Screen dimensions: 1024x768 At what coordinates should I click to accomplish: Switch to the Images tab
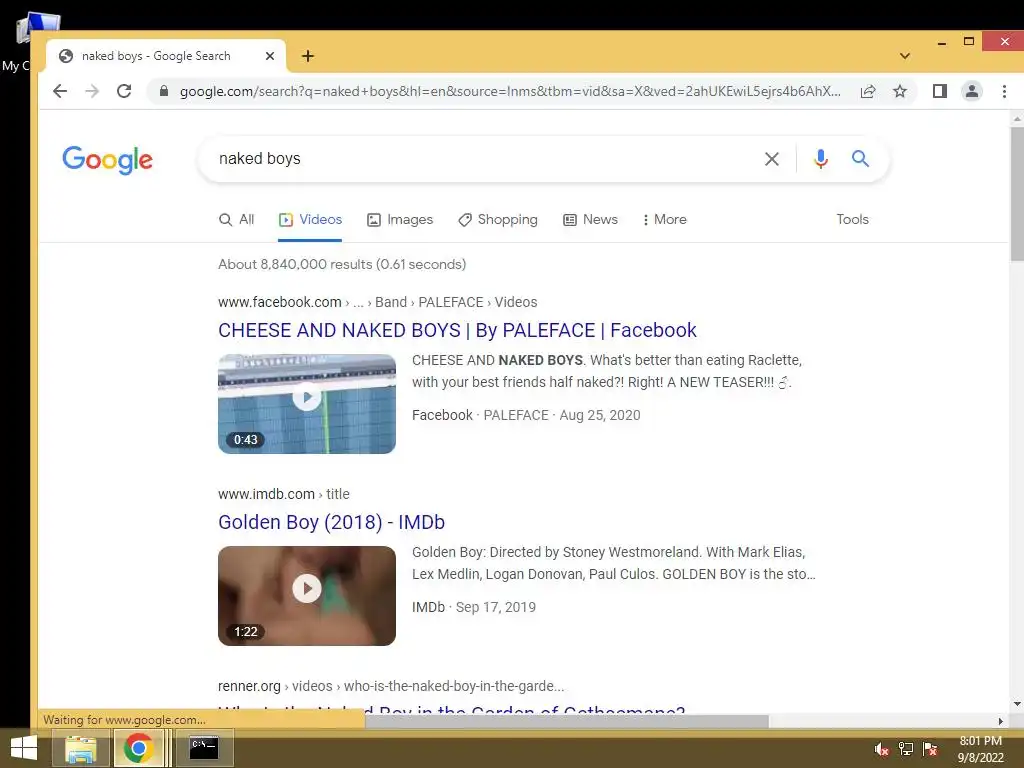[400, 219]
